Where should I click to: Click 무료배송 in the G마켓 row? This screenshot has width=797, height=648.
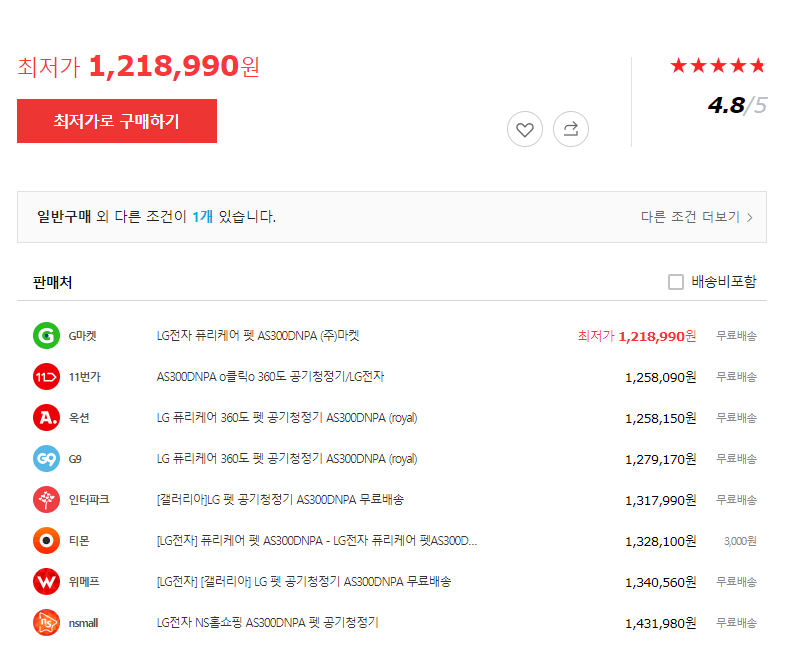(x=736, y=335)
